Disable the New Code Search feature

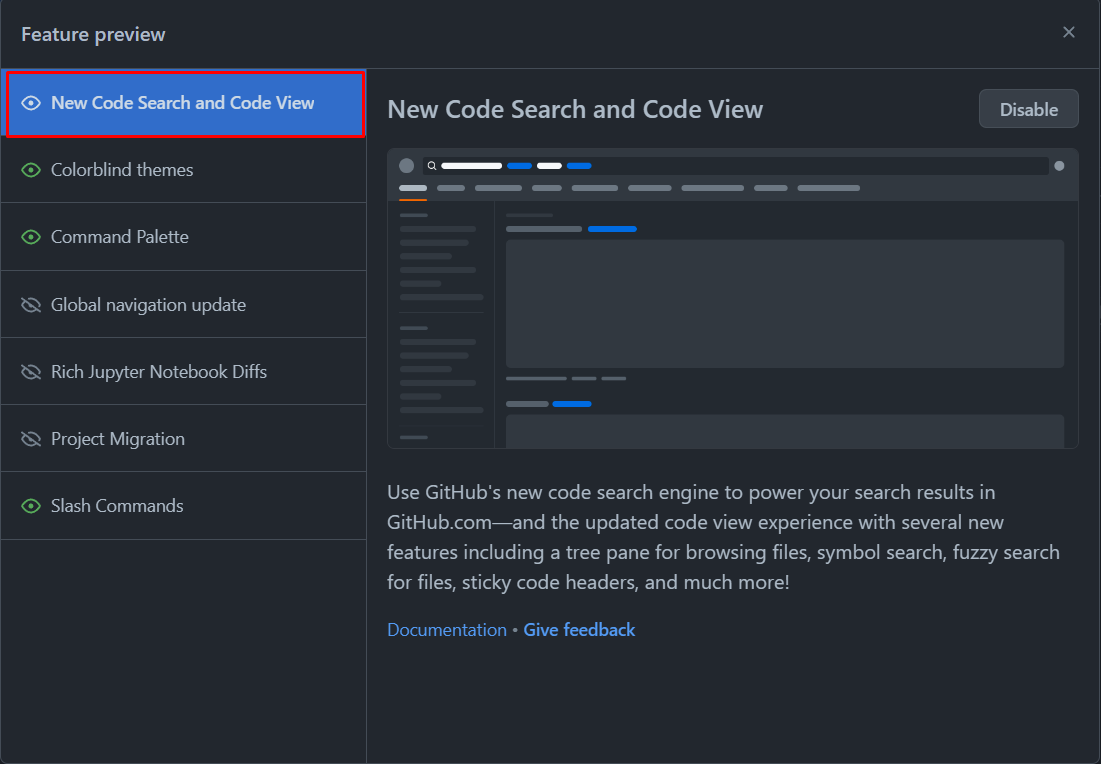1029,109
